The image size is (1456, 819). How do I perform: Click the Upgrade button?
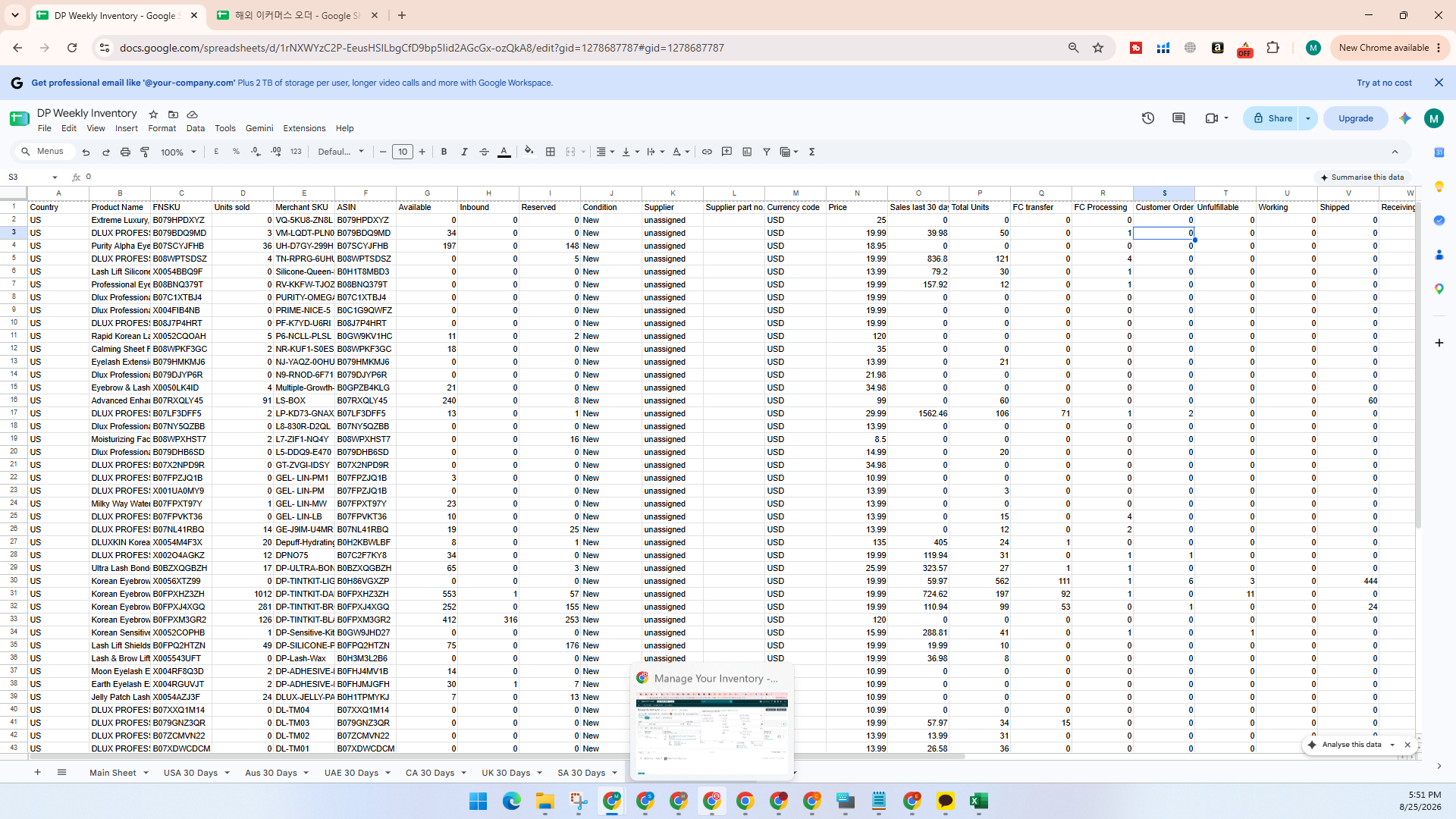1356,118
